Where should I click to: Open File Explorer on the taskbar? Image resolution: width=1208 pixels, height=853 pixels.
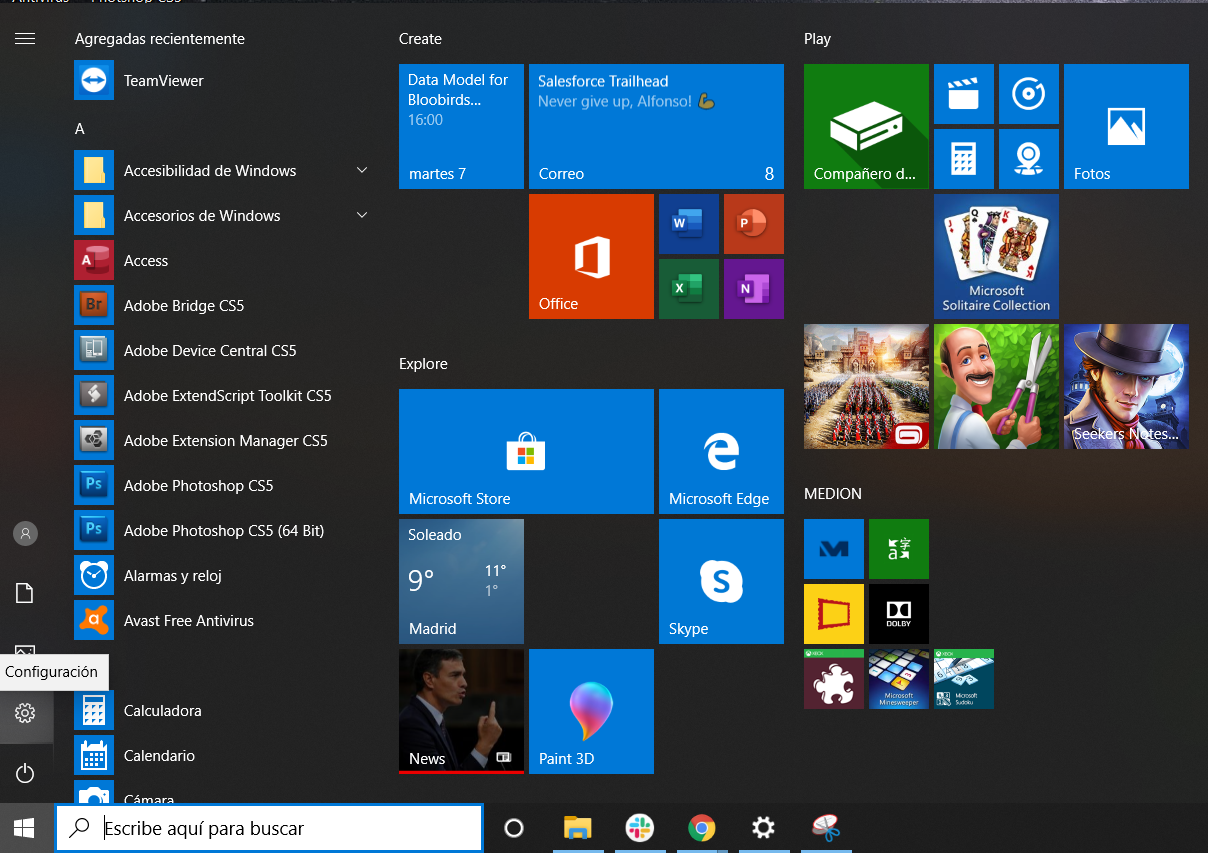click(577, 828)
